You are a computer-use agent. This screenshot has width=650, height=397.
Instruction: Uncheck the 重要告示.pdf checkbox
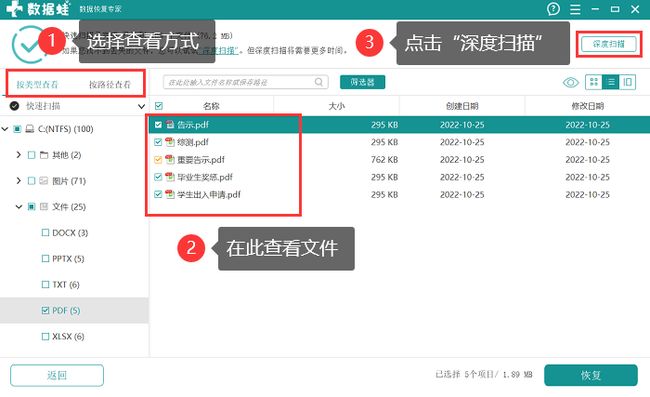click(x=158, y=159)
